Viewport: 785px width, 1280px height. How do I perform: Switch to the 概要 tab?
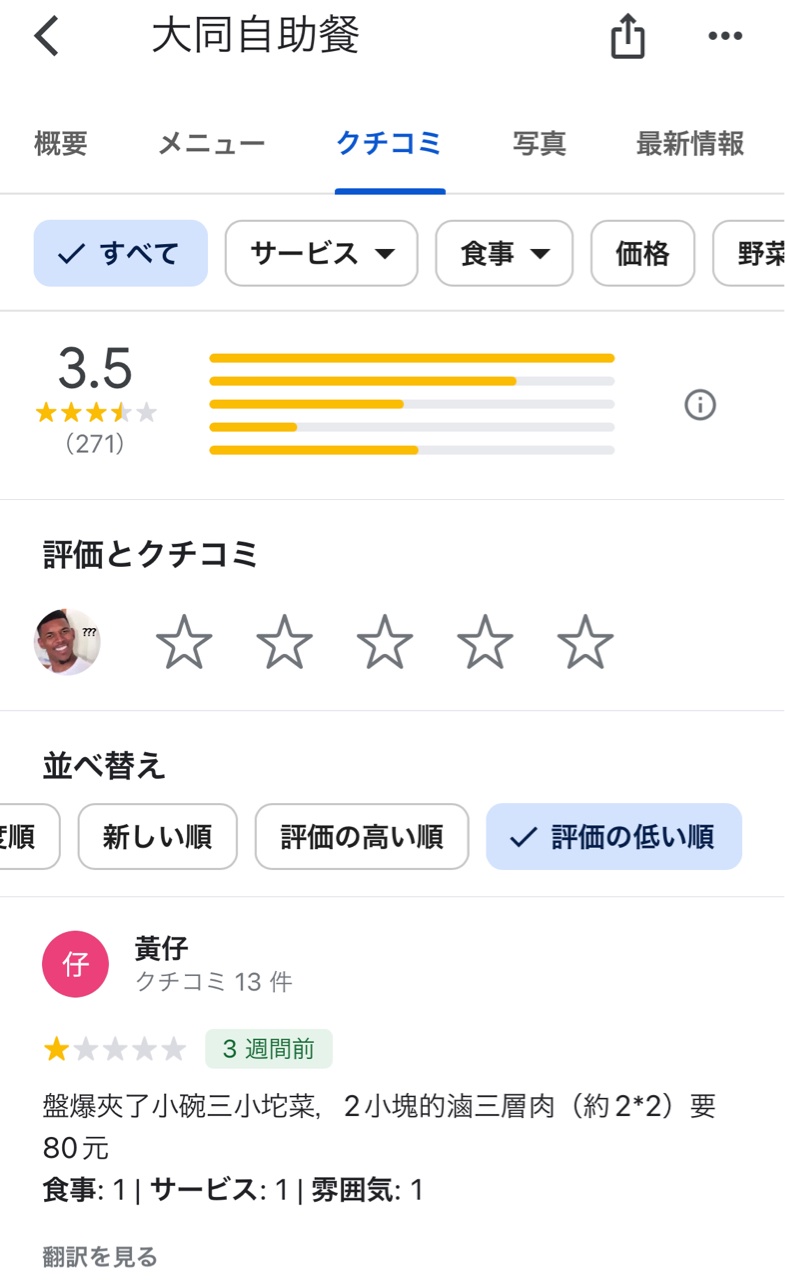pos(61,144)
